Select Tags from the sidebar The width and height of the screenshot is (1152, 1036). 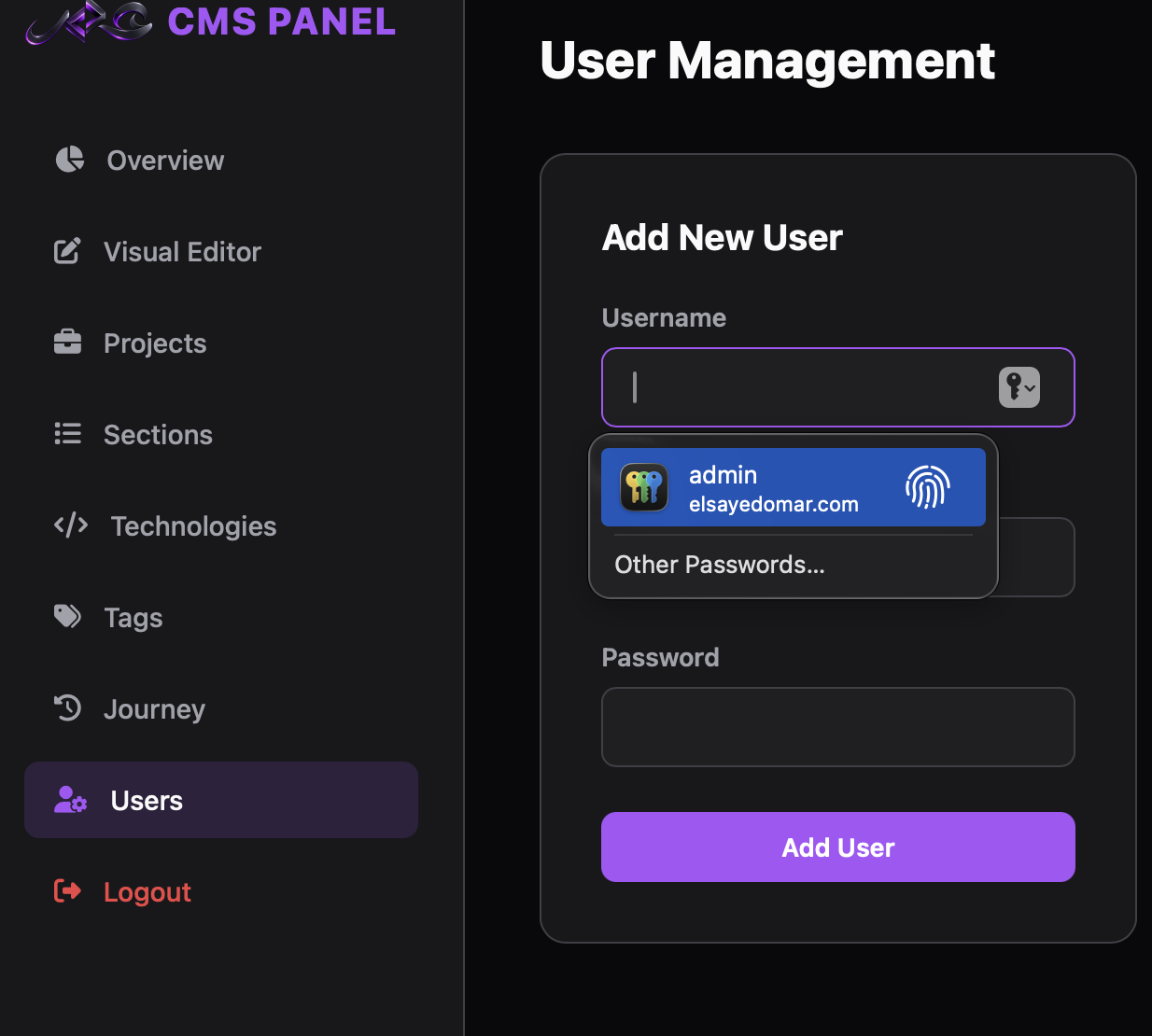pyautogui.click(x=221, y=618)
